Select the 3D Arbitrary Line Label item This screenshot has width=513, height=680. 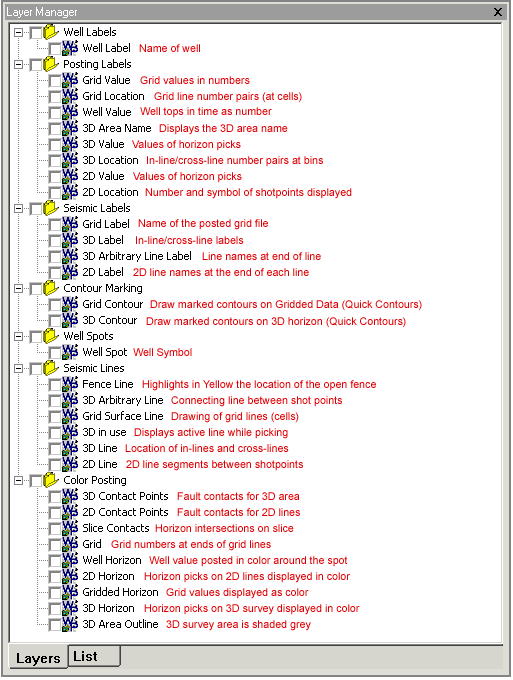[137, 256]
